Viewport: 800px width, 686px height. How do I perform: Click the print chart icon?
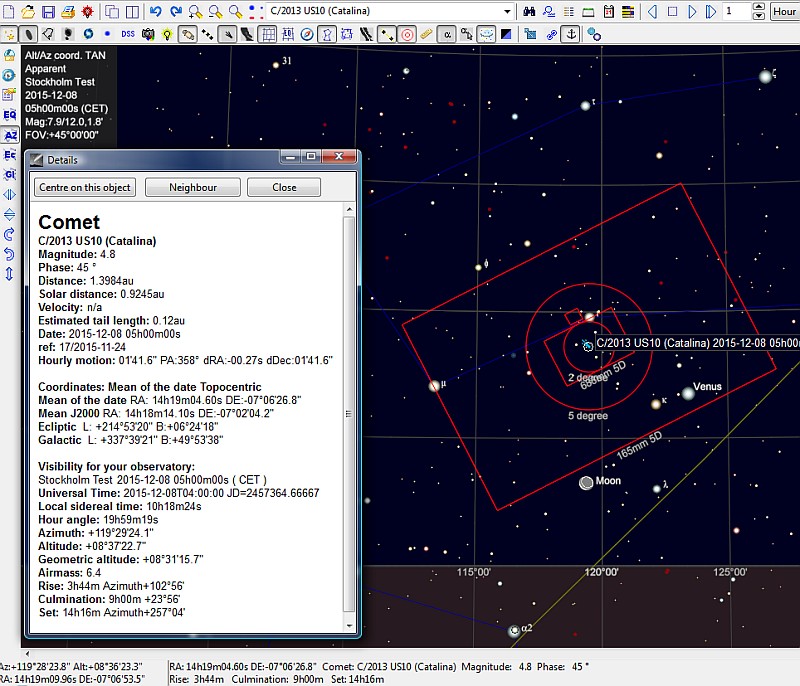pos(67,12)
